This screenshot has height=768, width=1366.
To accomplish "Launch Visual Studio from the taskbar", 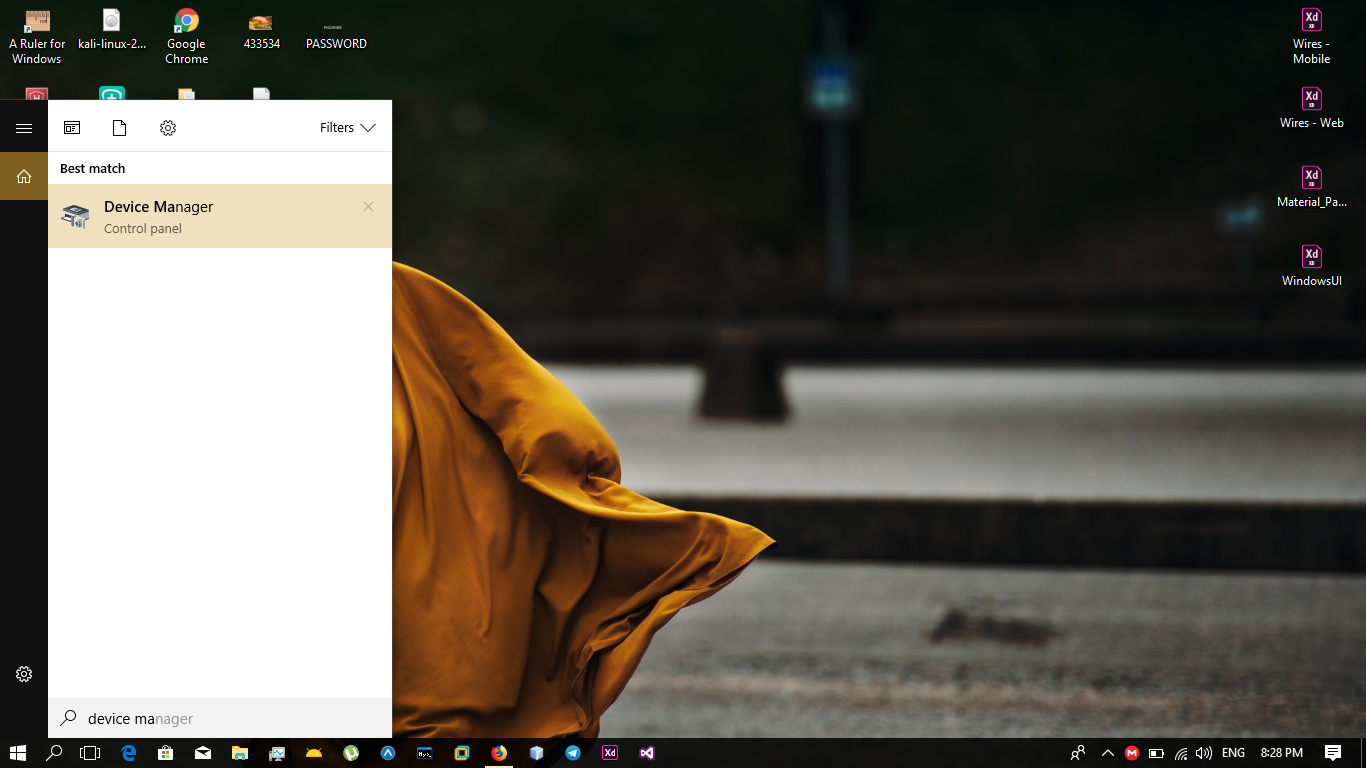I will (647, 753).
